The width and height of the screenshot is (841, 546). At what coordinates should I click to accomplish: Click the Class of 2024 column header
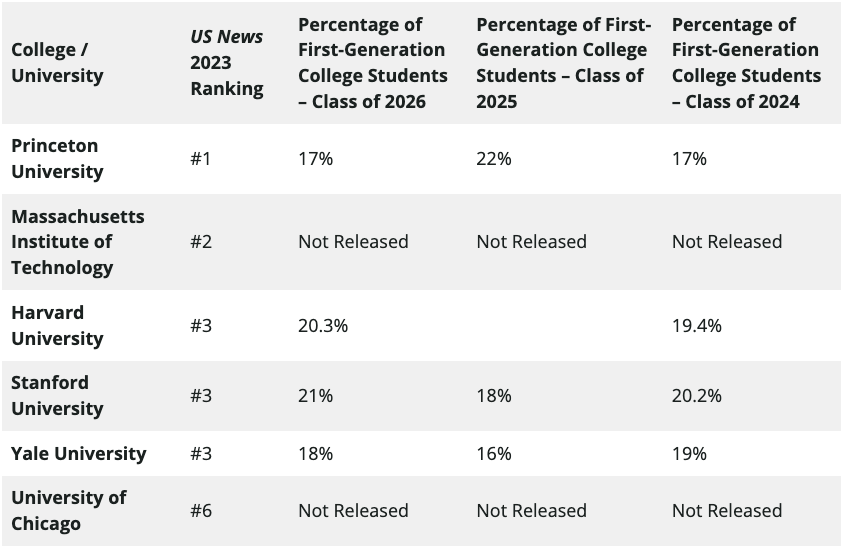(x=746, y=63)
